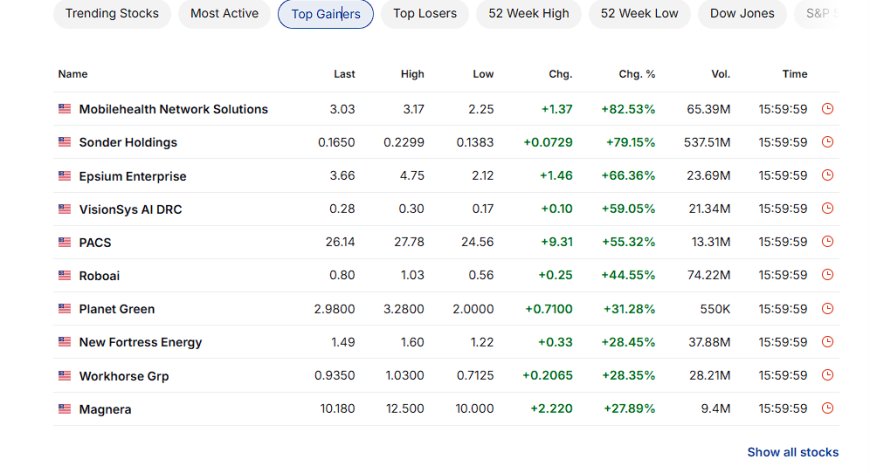Click the clock icon in the Magnera row
The height and width of the screenshot is (473, 870).
(827, 409)
